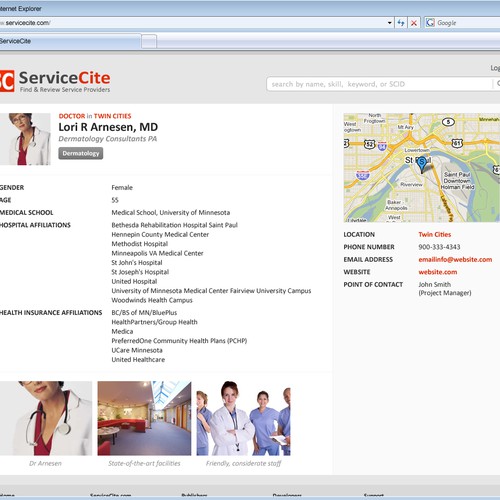Open the website.com link
500x500 pixels.
pos(438,272)
